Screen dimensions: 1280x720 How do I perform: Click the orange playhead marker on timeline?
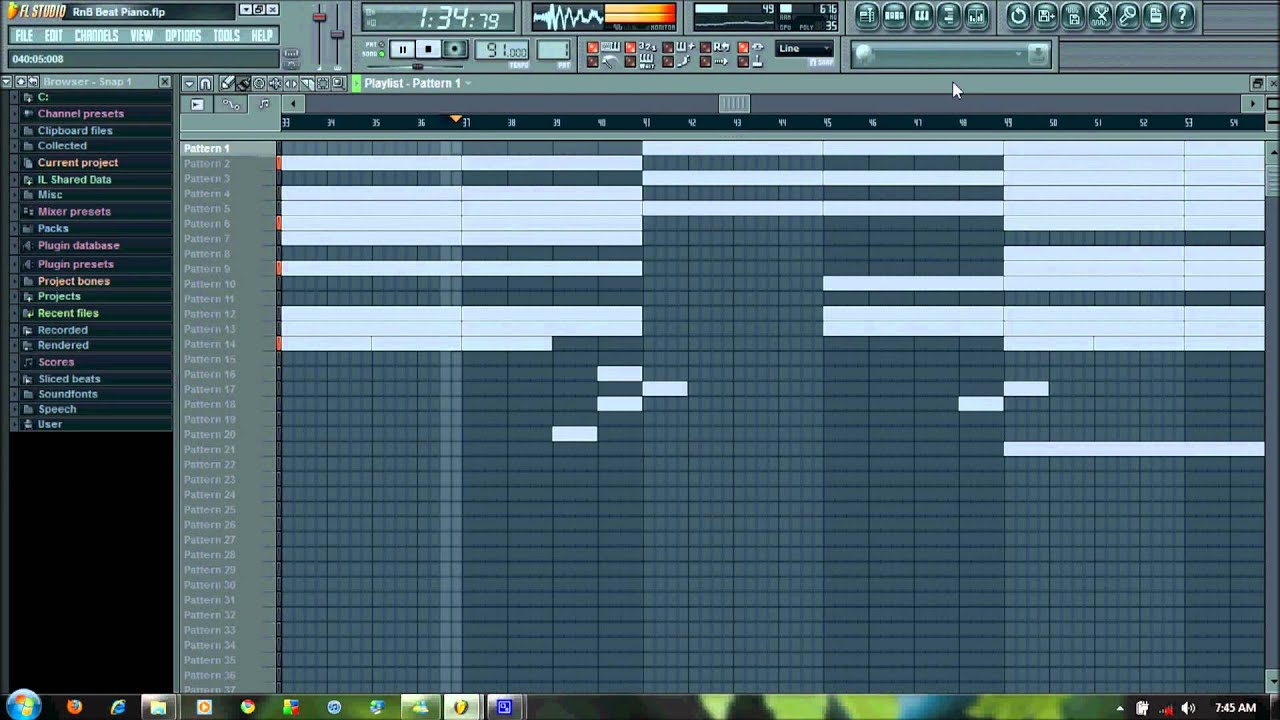click(456, 119)
